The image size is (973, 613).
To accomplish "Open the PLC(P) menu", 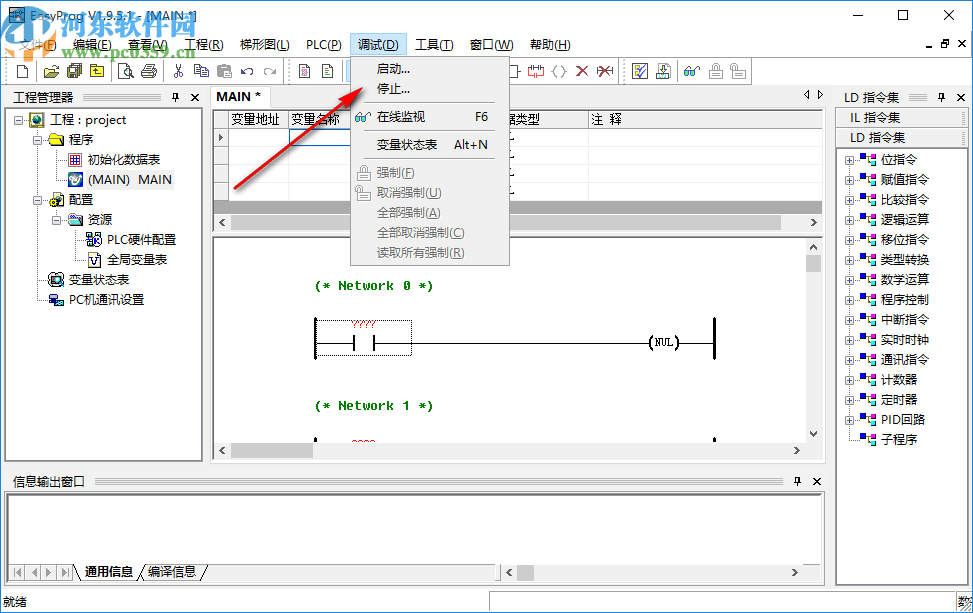I will point(323,45).
